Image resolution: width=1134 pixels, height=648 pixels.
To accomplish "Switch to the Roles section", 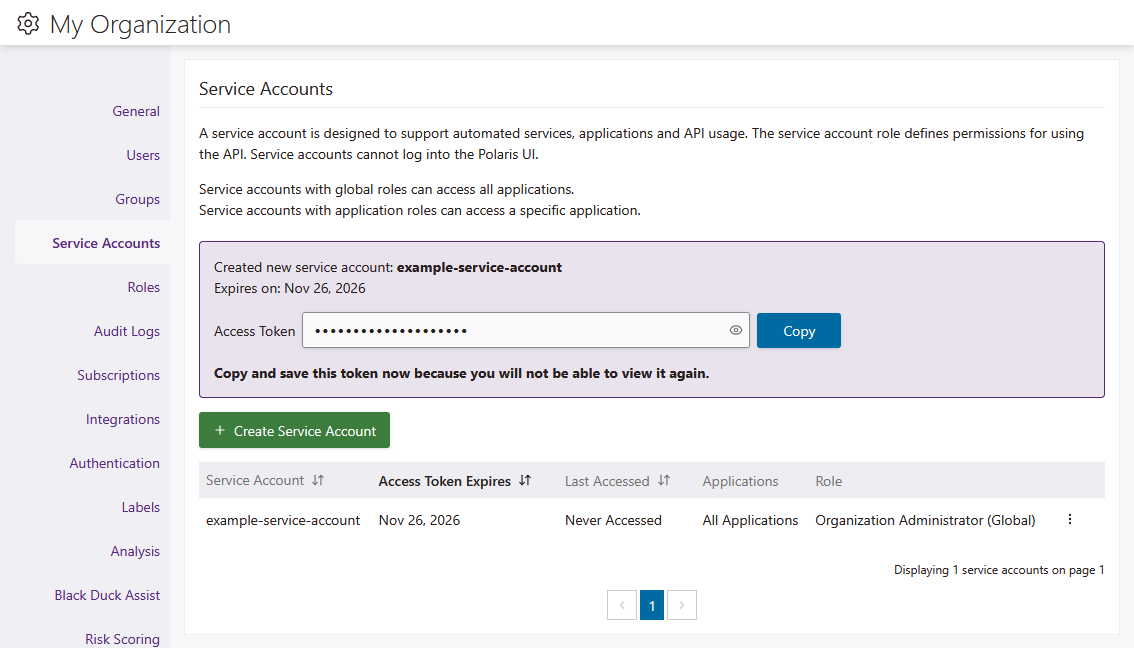I will tap(143, 286).
